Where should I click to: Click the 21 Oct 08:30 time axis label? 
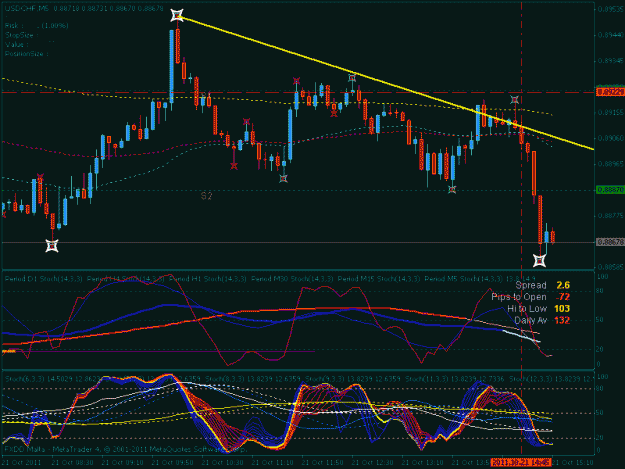(73, 463)
